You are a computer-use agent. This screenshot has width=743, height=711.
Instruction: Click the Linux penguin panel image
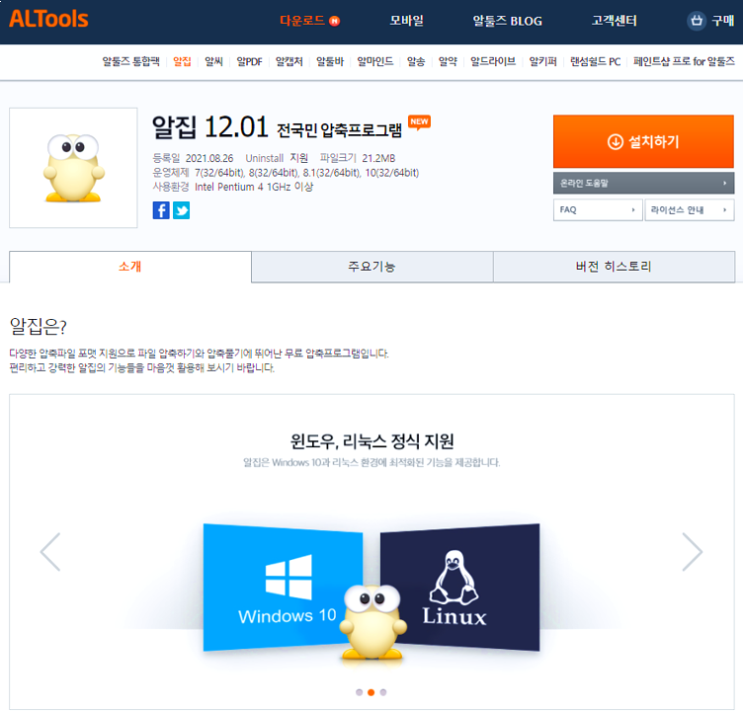point(460,588)
